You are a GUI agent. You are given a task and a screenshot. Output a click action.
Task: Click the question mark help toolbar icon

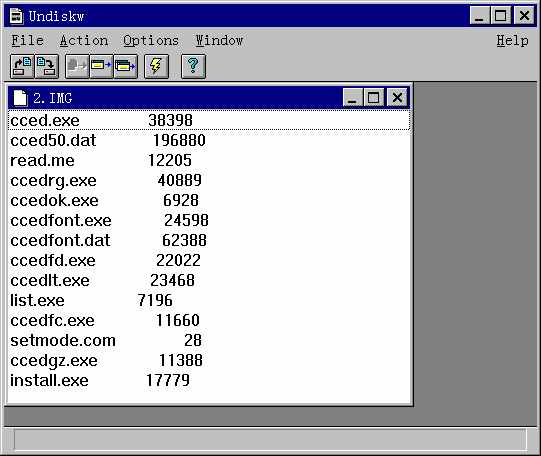pos(193,66)
